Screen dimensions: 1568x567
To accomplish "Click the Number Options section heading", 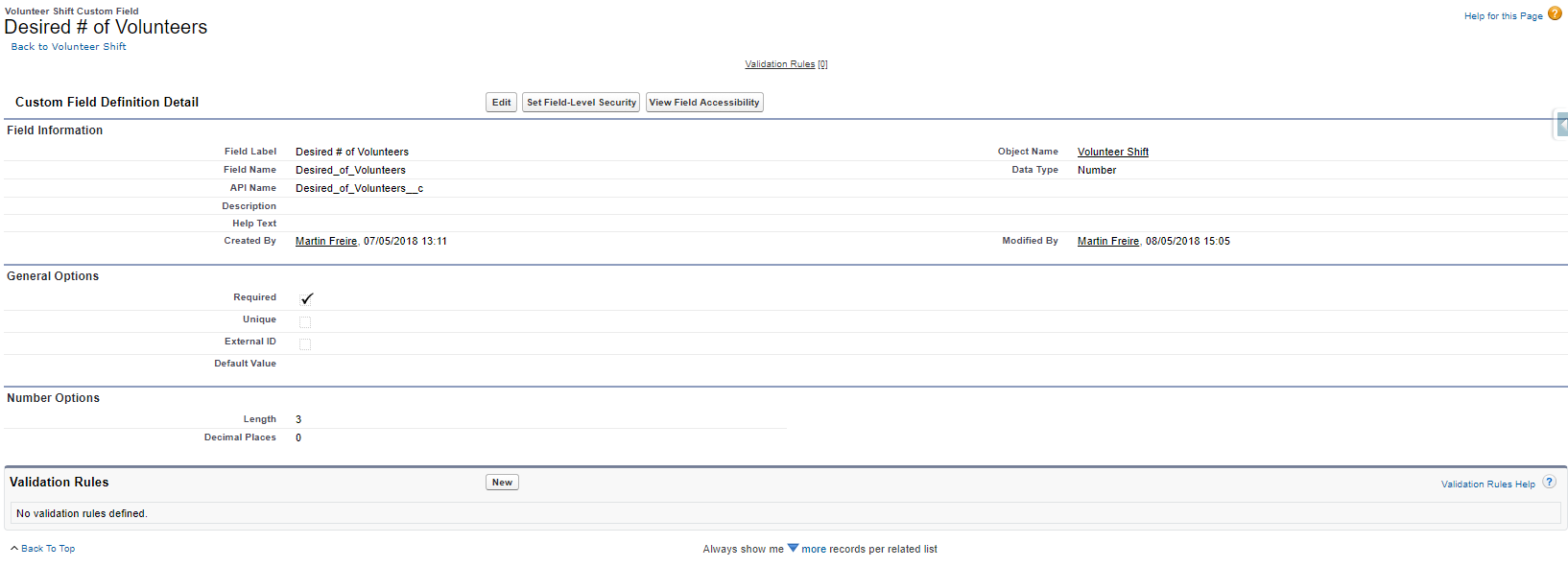I will point(53,398).
